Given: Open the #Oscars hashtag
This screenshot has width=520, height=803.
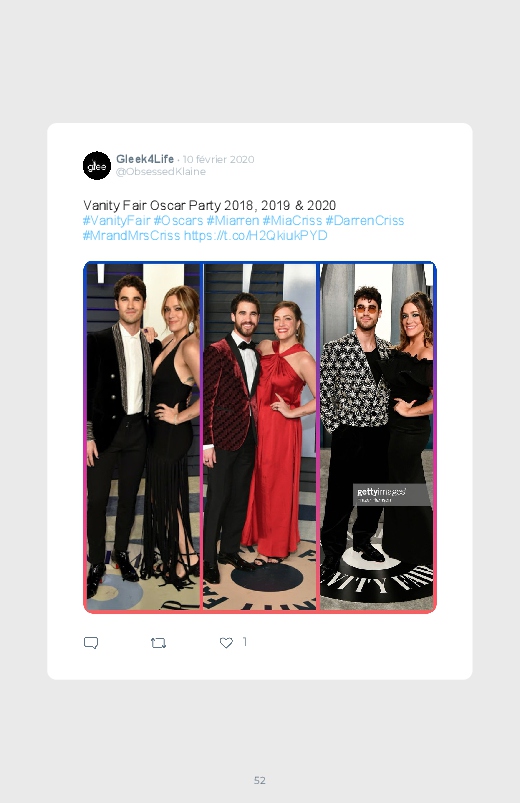Looking at the screenshot, I should (178, 220).
